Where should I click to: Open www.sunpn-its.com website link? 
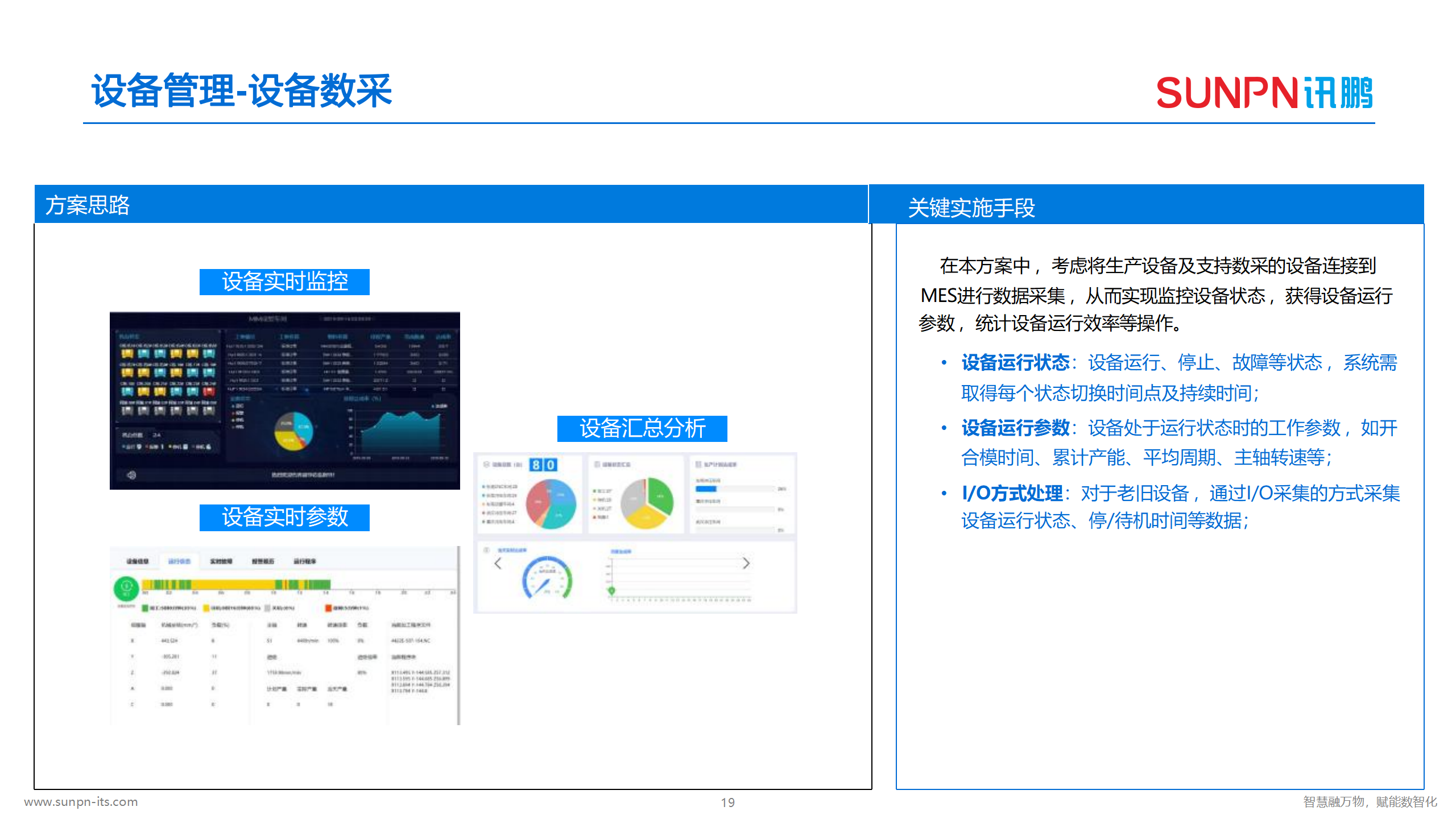[80, 802]
